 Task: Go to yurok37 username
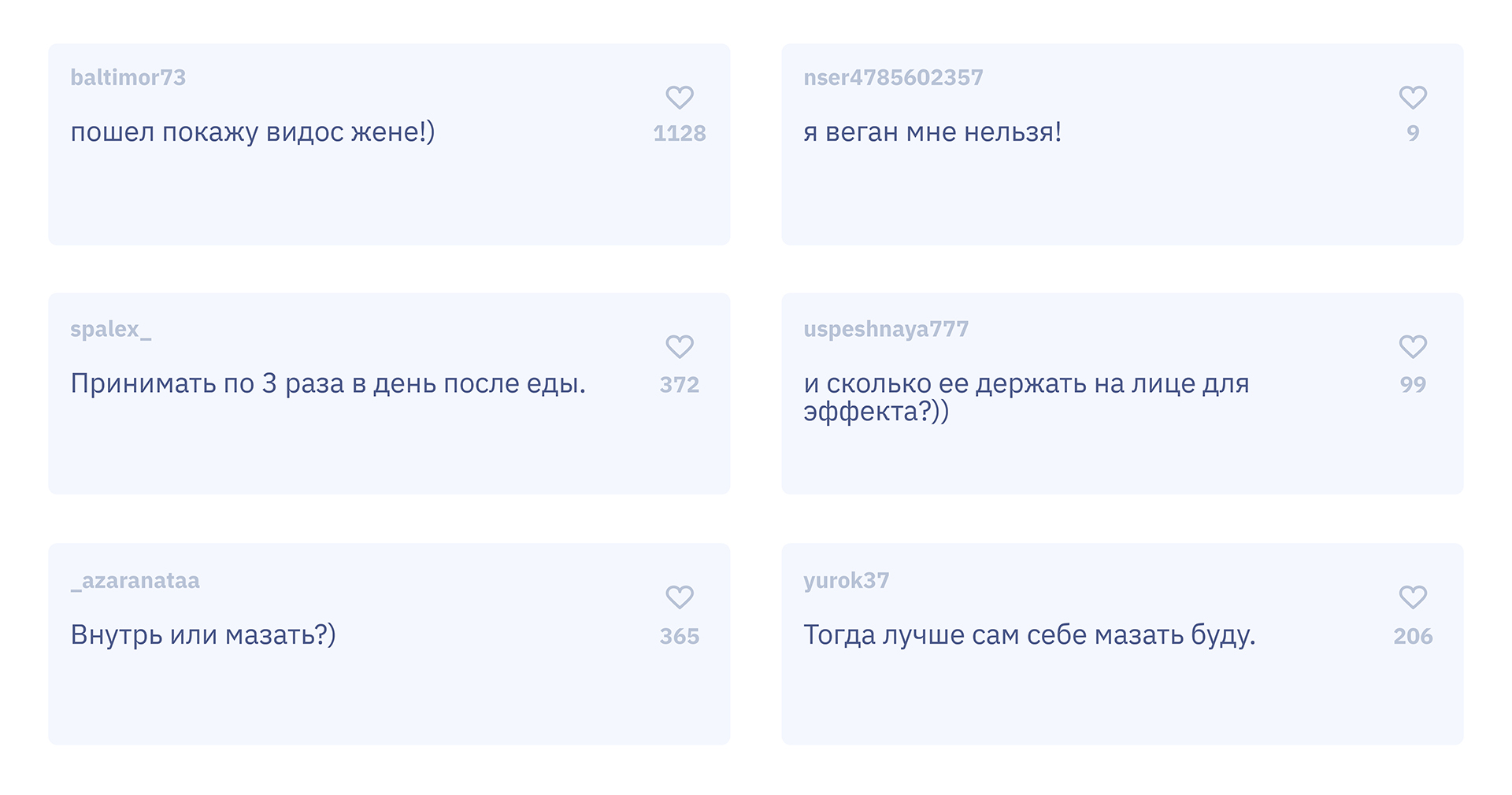[846, 581]
